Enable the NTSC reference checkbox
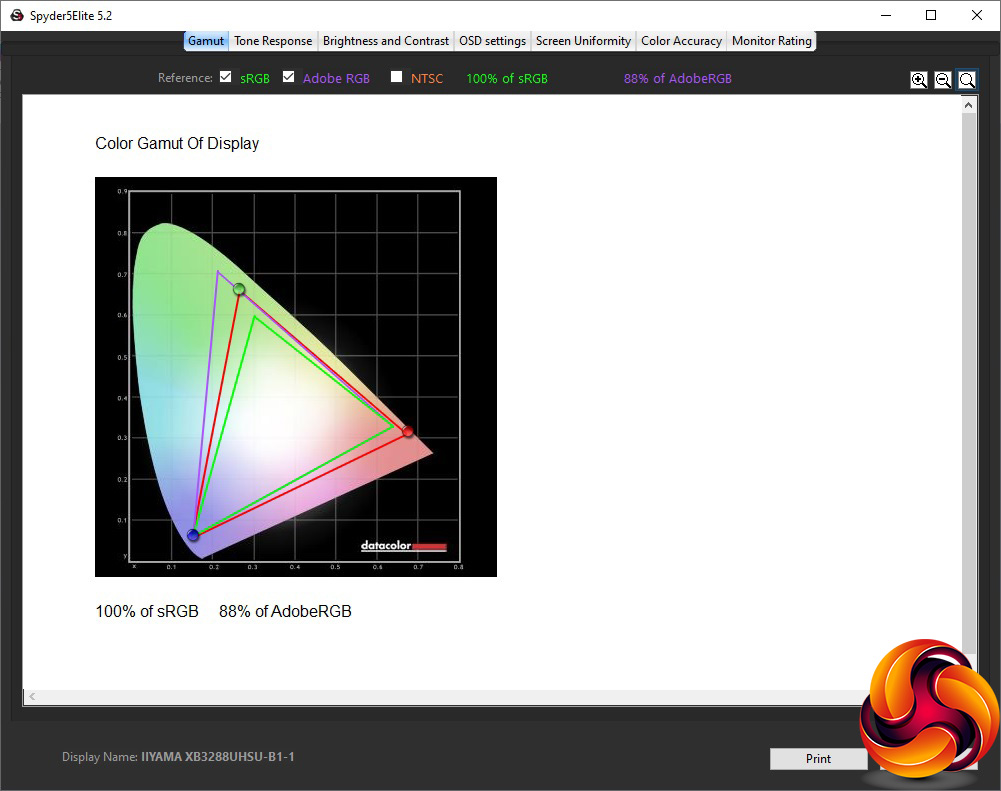The height and width of the screenshot is (791, 1001). click(397, 77)
